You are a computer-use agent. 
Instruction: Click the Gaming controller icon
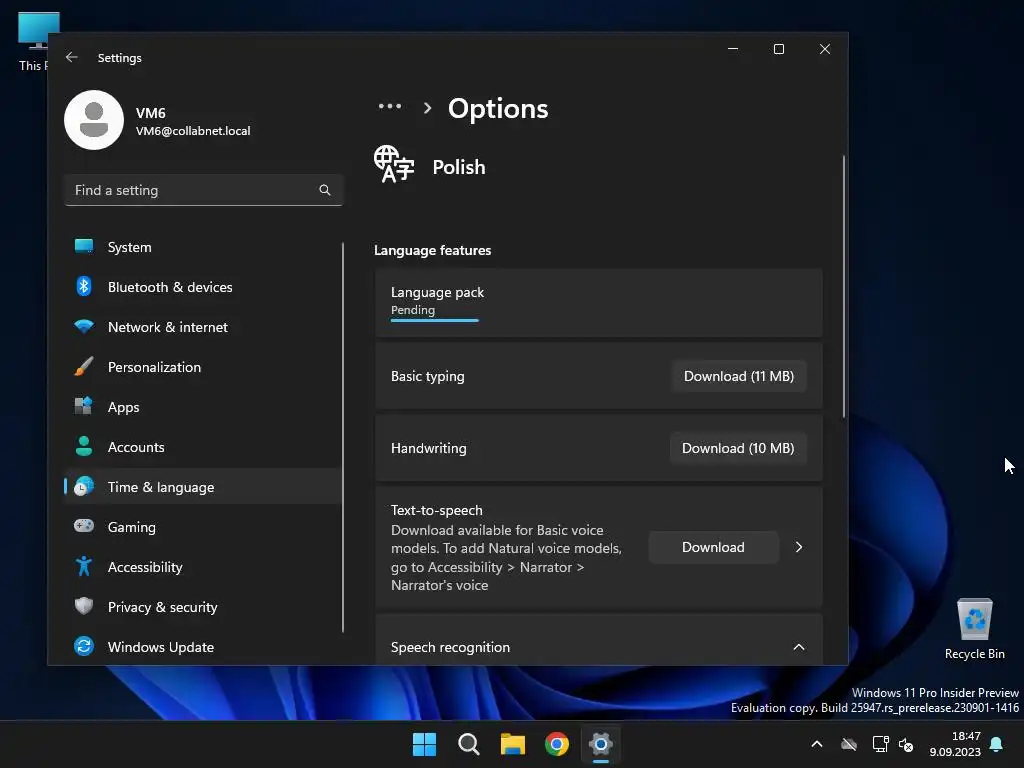click(84, 526)
